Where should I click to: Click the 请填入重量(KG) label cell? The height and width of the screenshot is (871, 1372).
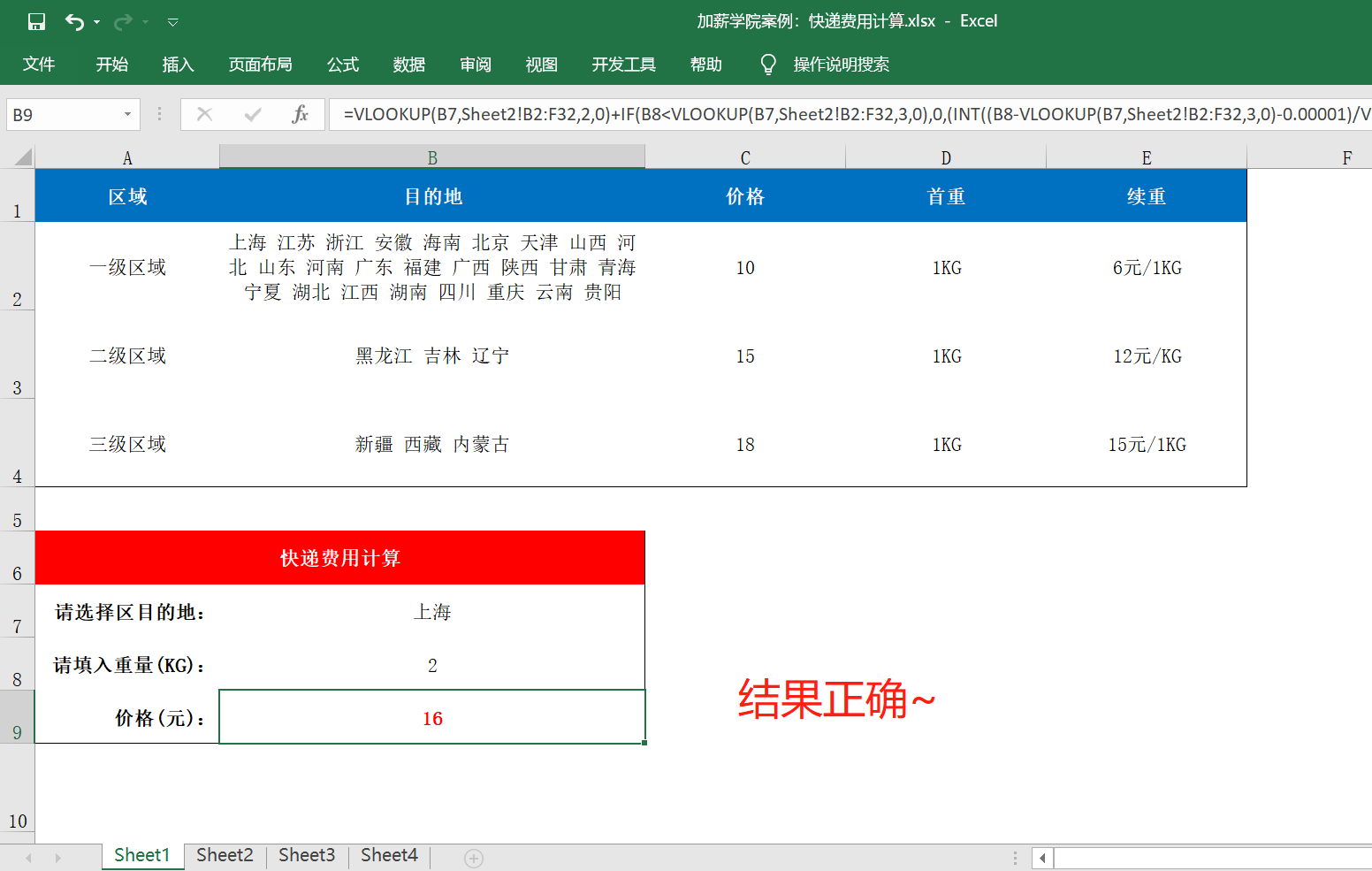[x=127, y=664]
